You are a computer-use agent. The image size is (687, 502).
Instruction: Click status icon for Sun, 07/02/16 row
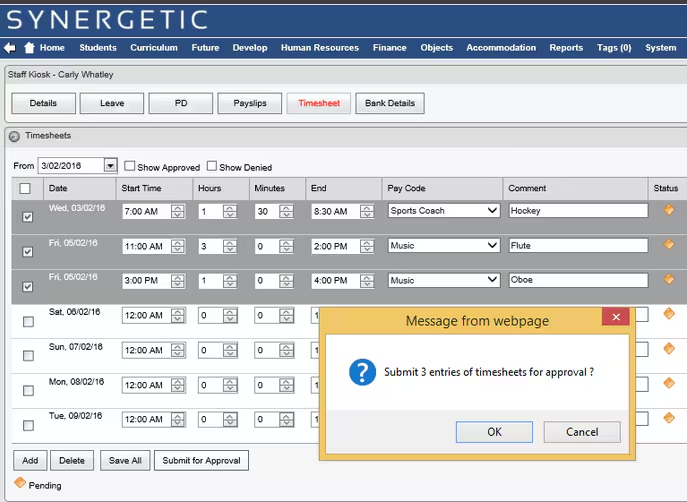pyautogui.click(x=669, y=348)
